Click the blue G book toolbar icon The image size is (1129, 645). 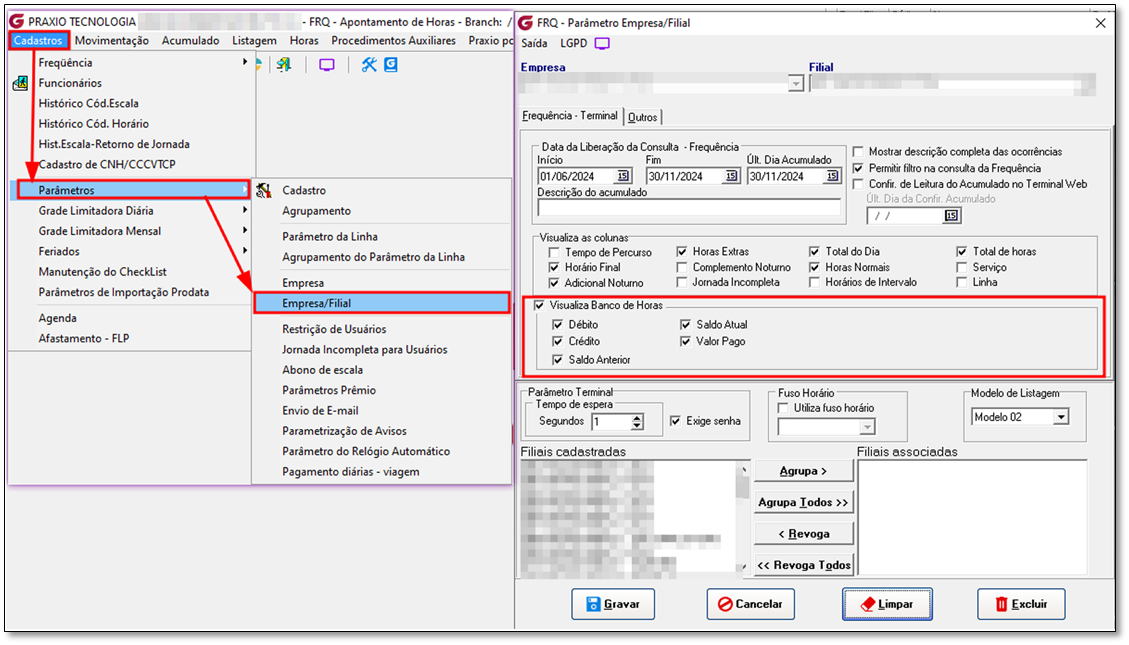(391, 65)
